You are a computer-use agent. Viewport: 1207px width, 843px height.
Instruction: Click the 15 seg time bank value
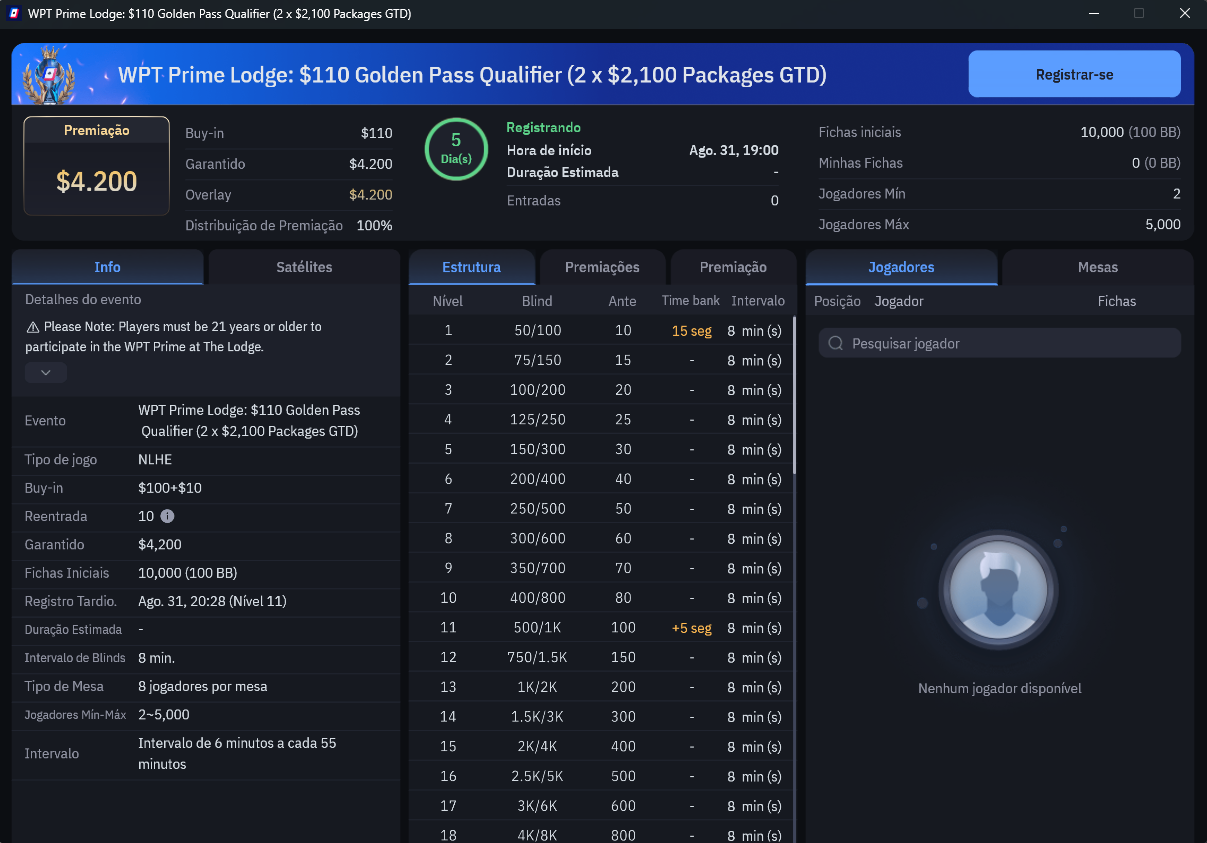[x=692, y=331]
